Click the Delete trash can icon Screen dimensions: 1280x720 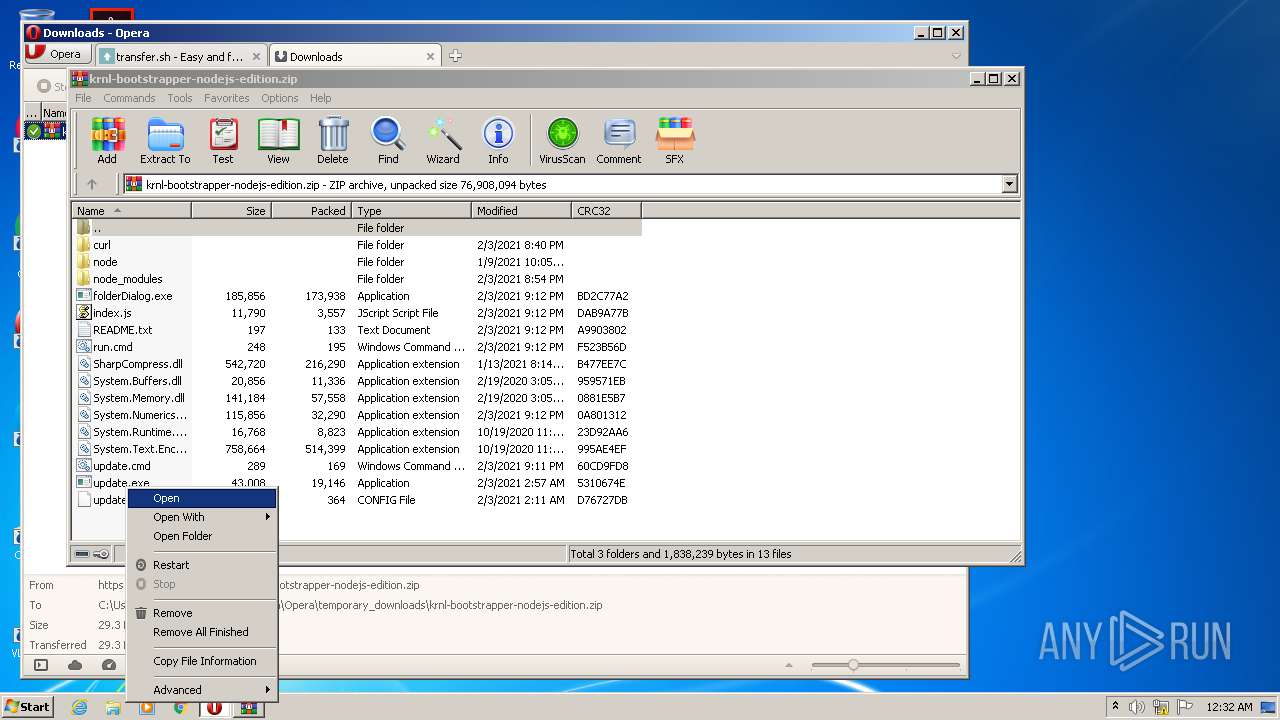[x=333, y=140]
